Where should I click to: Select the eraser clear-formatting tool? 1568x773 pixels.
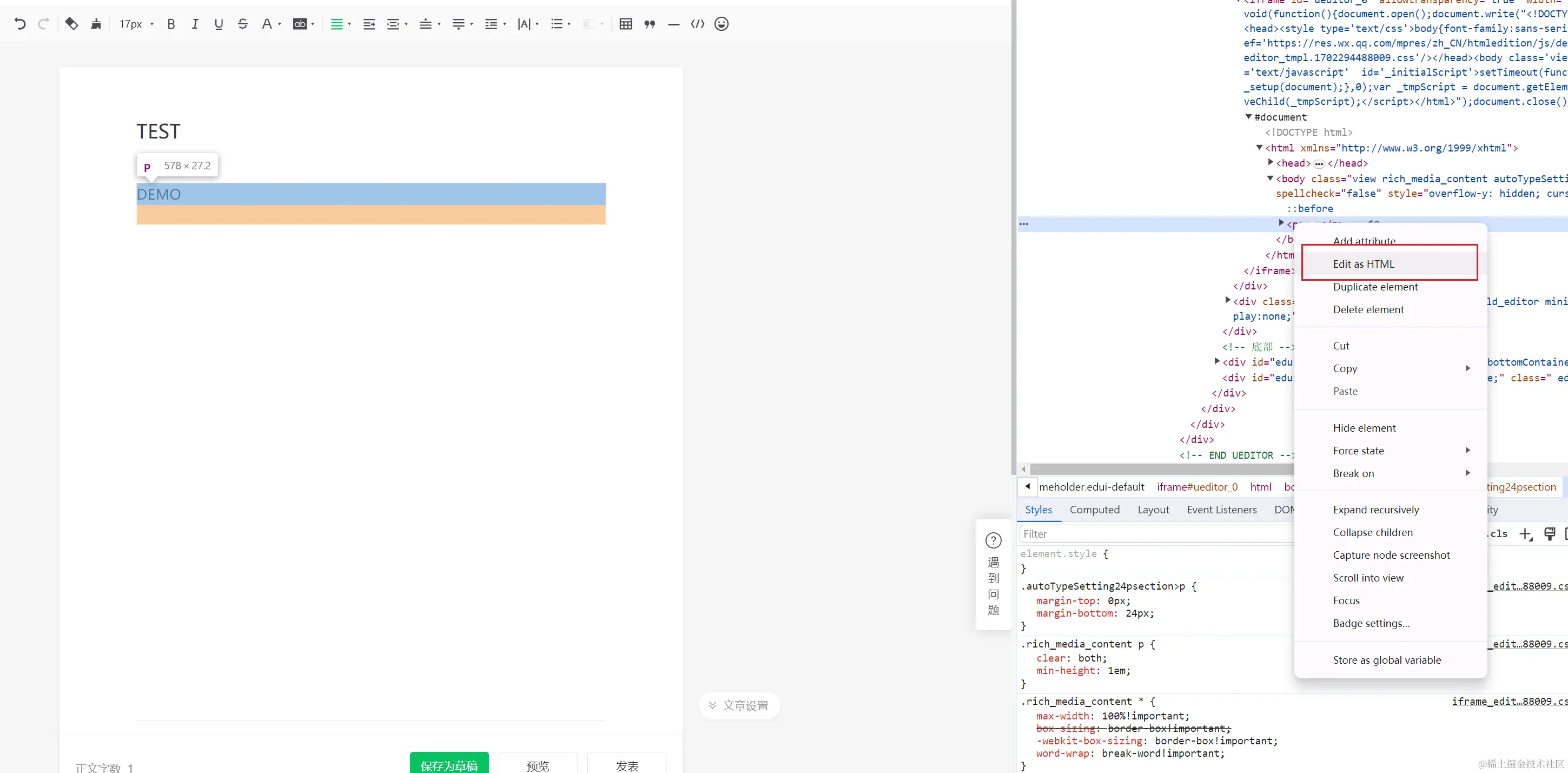[x=71, y=24]
